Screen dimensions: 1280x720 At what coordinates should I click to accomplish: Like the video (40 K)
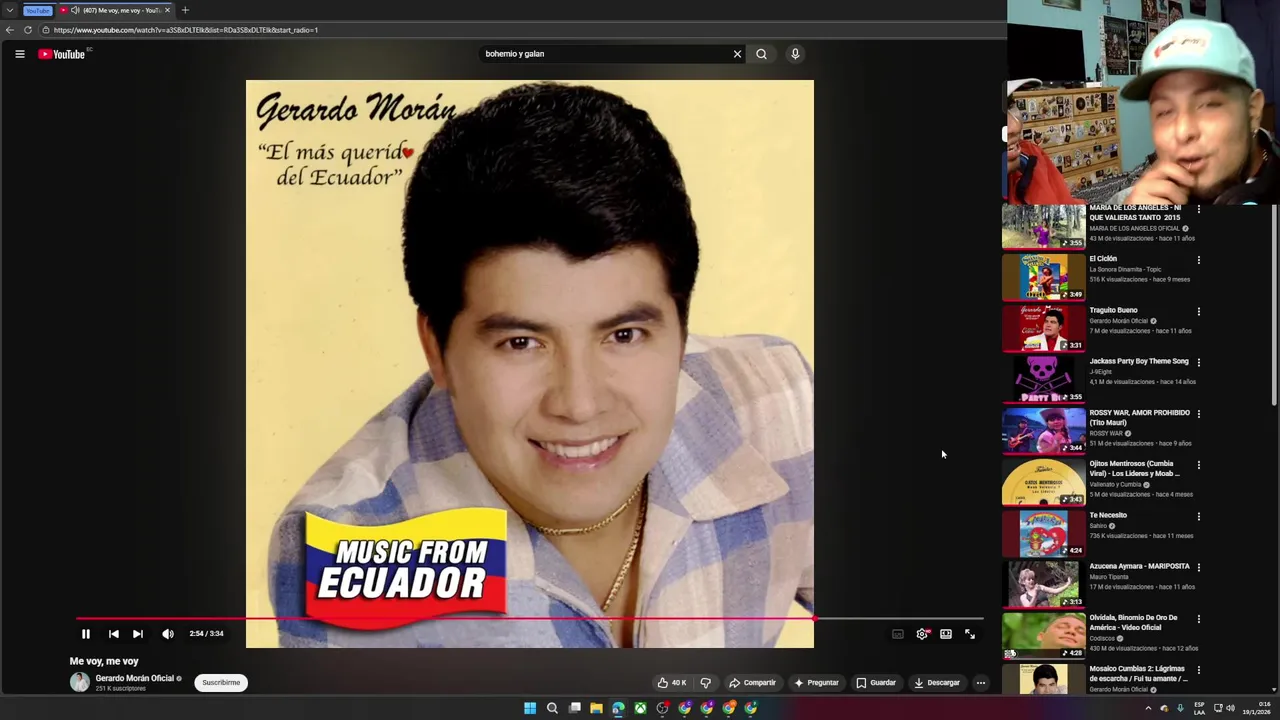coord(672,683)
